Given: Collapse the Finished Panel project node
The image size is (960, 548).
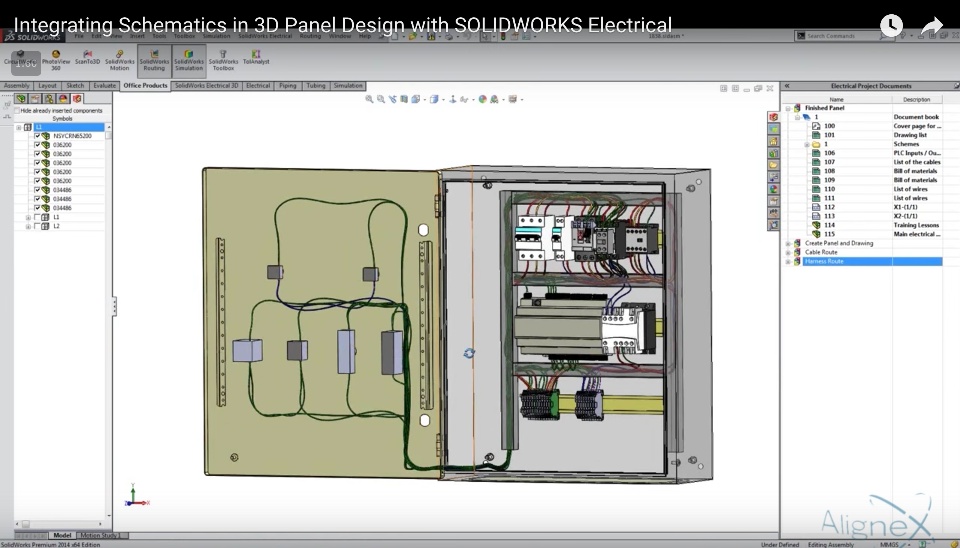Looking at the screenshot, I should click(788, 108).
